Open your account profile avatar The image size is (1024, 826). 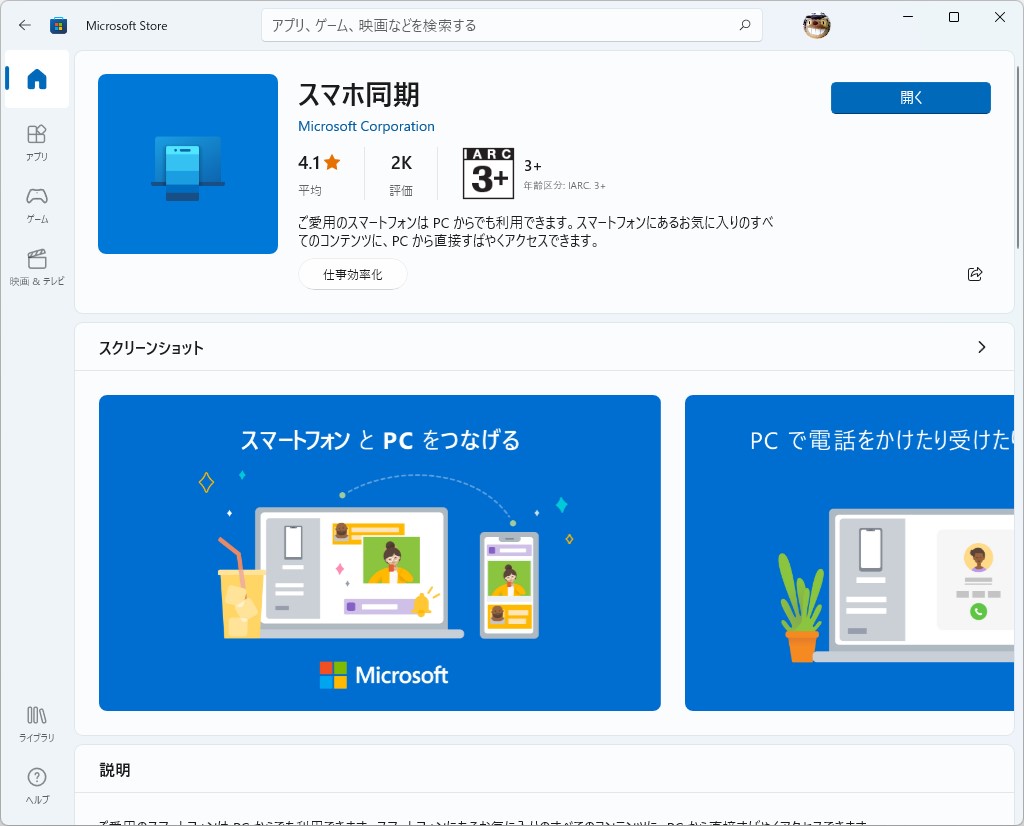tap(816, 25)
